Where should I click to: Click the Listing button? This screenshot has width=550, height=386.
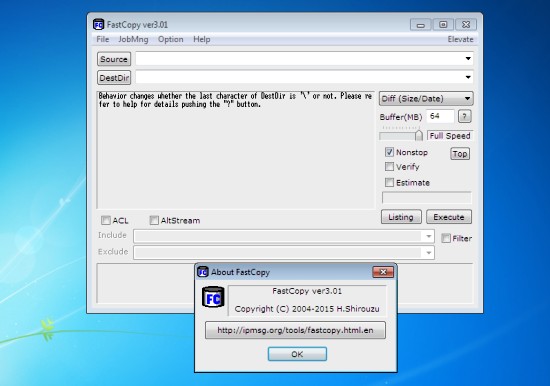click(x=401, y=217)
